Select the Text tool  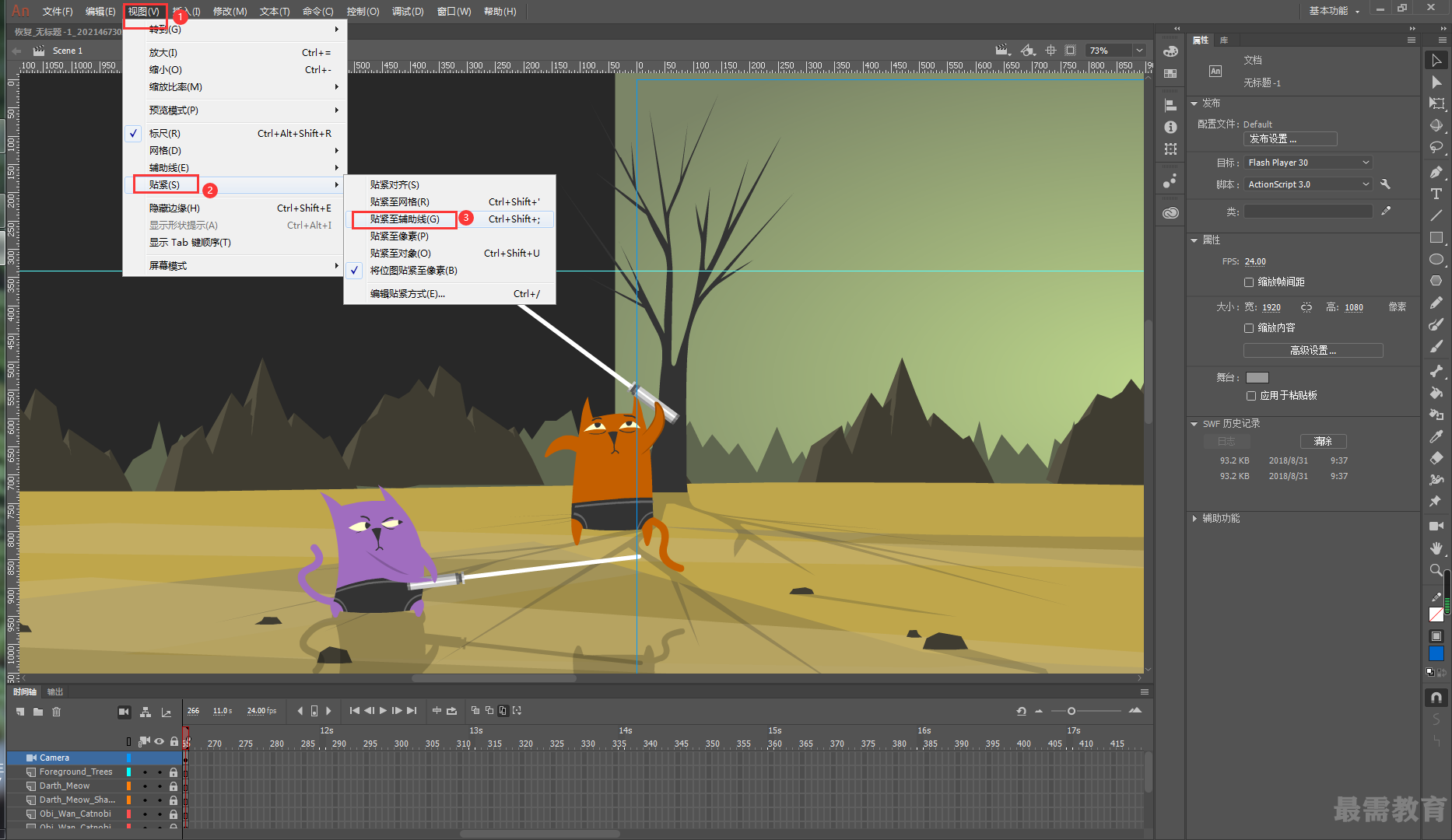(1436, 194)
